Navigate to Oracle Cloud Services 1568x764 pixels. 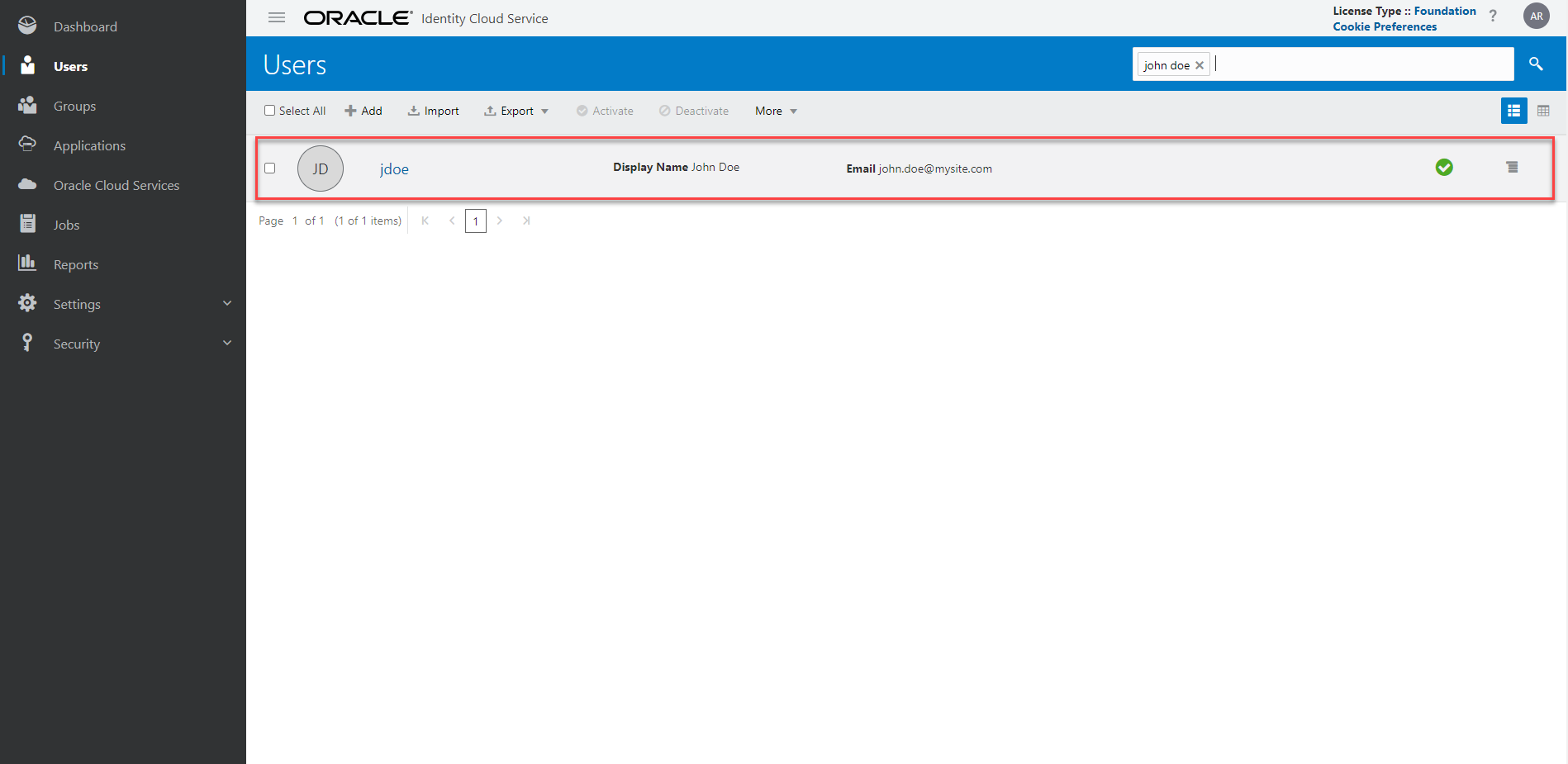[x=116, y=184]
